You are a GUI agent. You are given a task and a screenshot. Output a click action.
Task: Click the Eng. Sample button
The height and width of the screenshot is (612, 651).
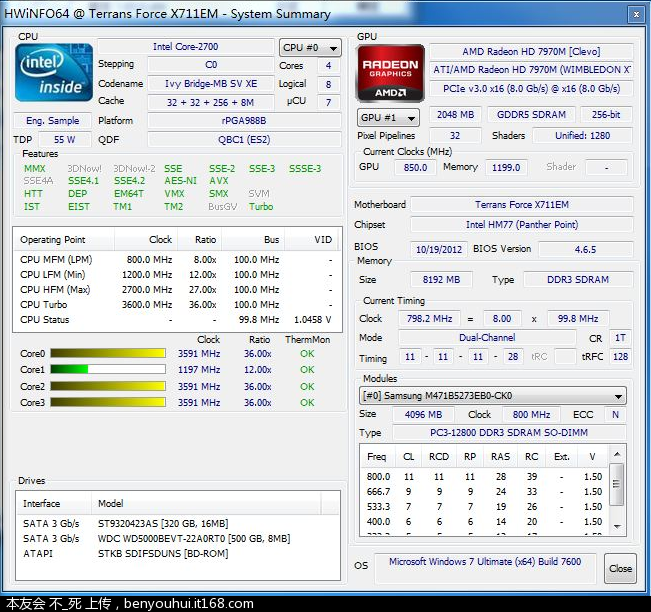point(52,121)
